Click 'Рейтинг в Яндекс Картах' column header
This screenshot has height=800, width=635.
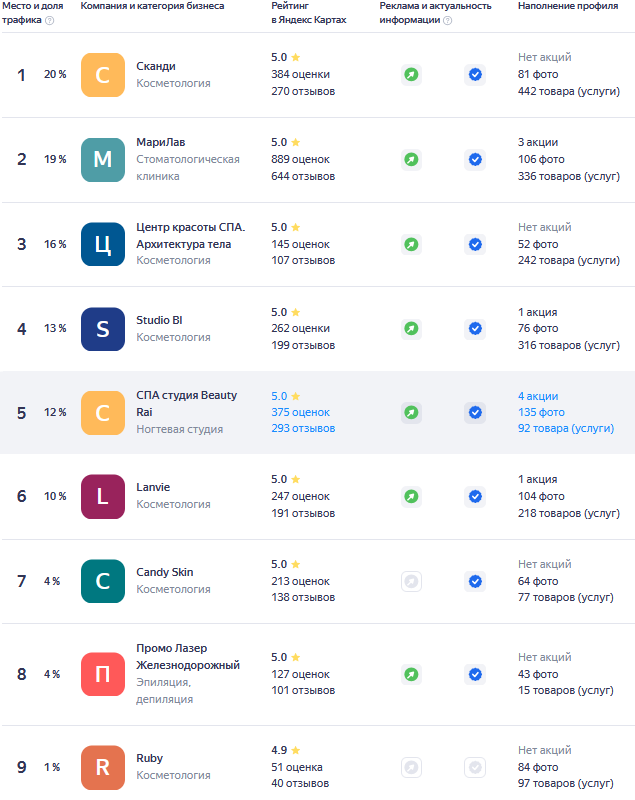pos(309,13)
